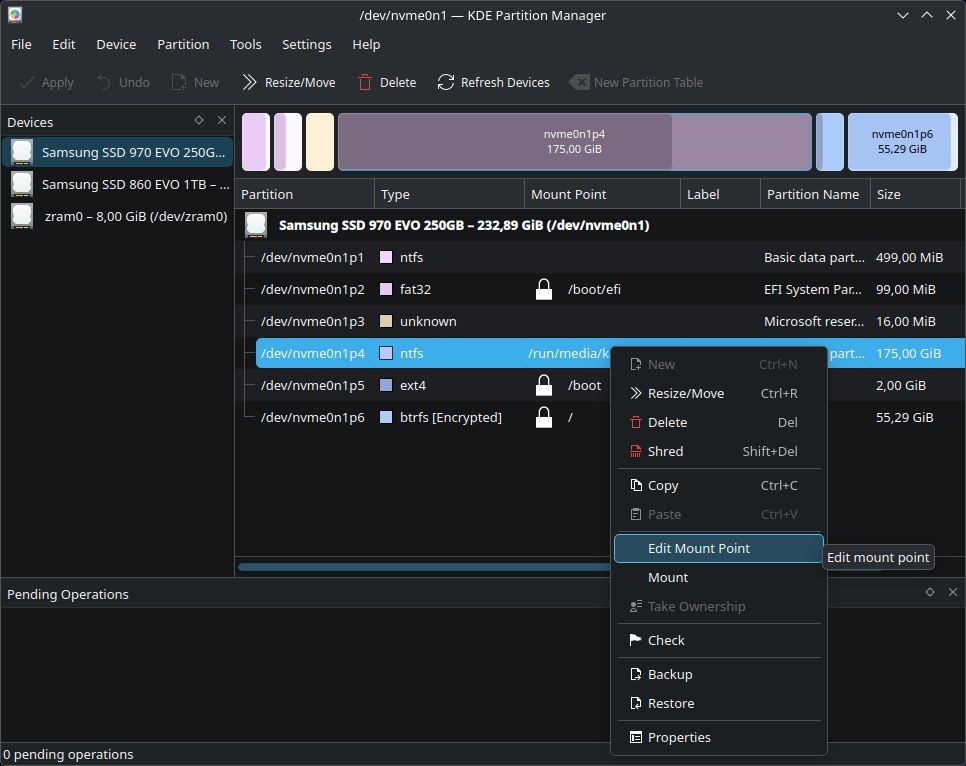
Task: Click the Resize/Move toolbar icon
Action: tap(249, 82)
